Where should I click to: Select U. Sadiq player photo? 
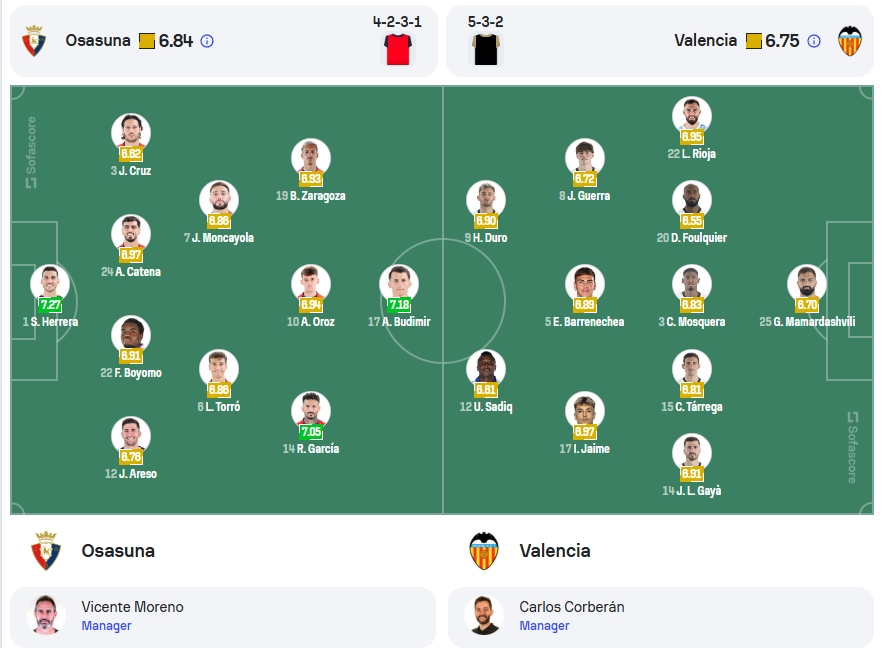pyautogui.click(x=486, y=369)
